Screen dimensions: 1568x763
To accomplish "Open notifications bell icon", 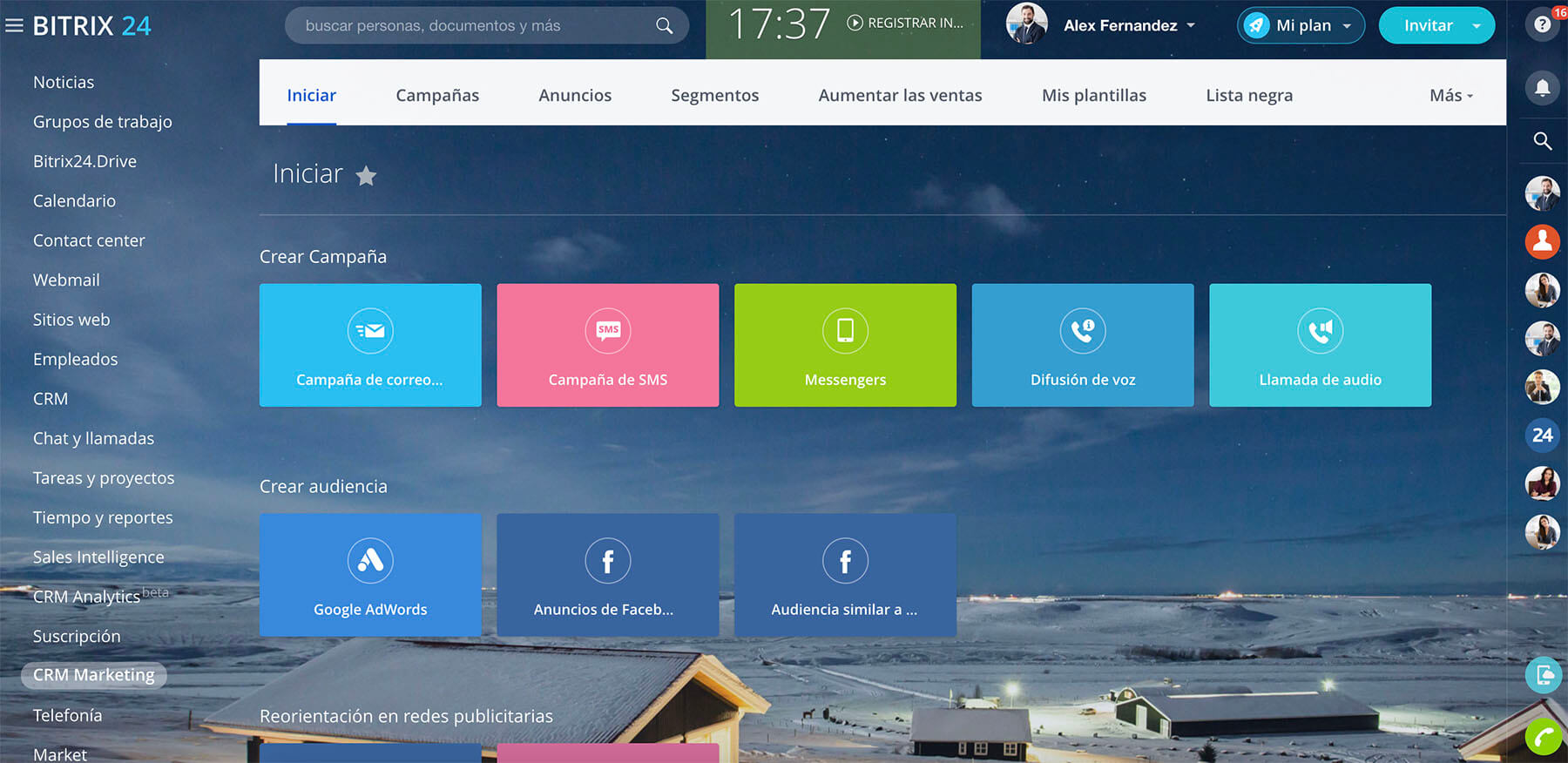I will pyautogui.click(x=1542, y=88).
